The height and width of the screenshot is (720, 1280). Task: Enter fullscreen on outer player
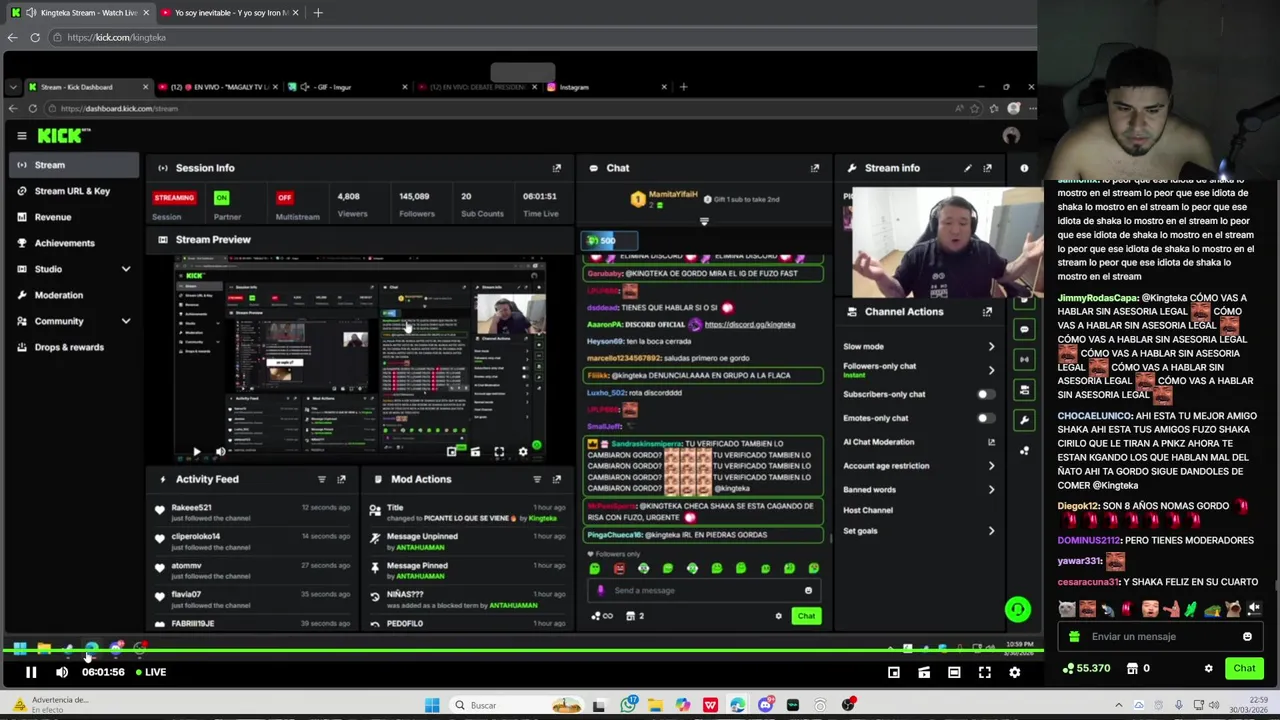coord(984,672)
